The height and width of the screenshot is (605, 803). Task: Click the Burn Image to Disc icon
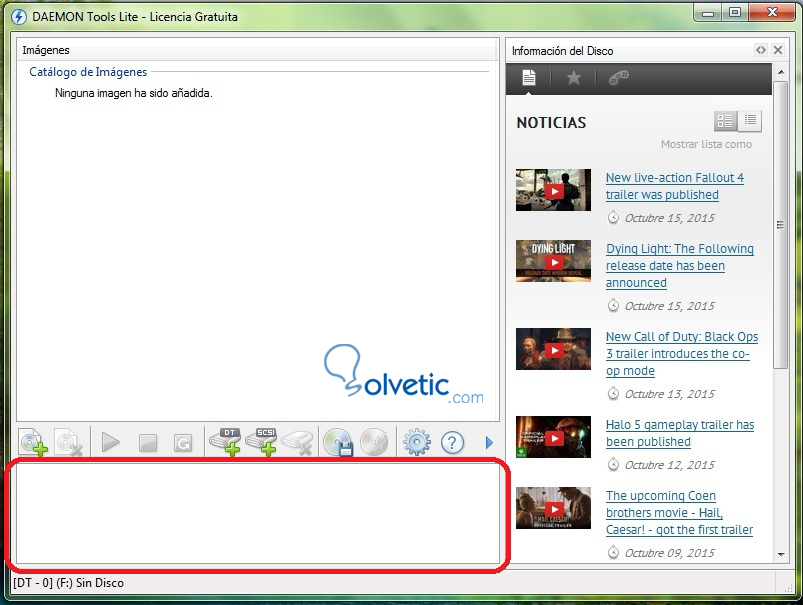(374, 442)
